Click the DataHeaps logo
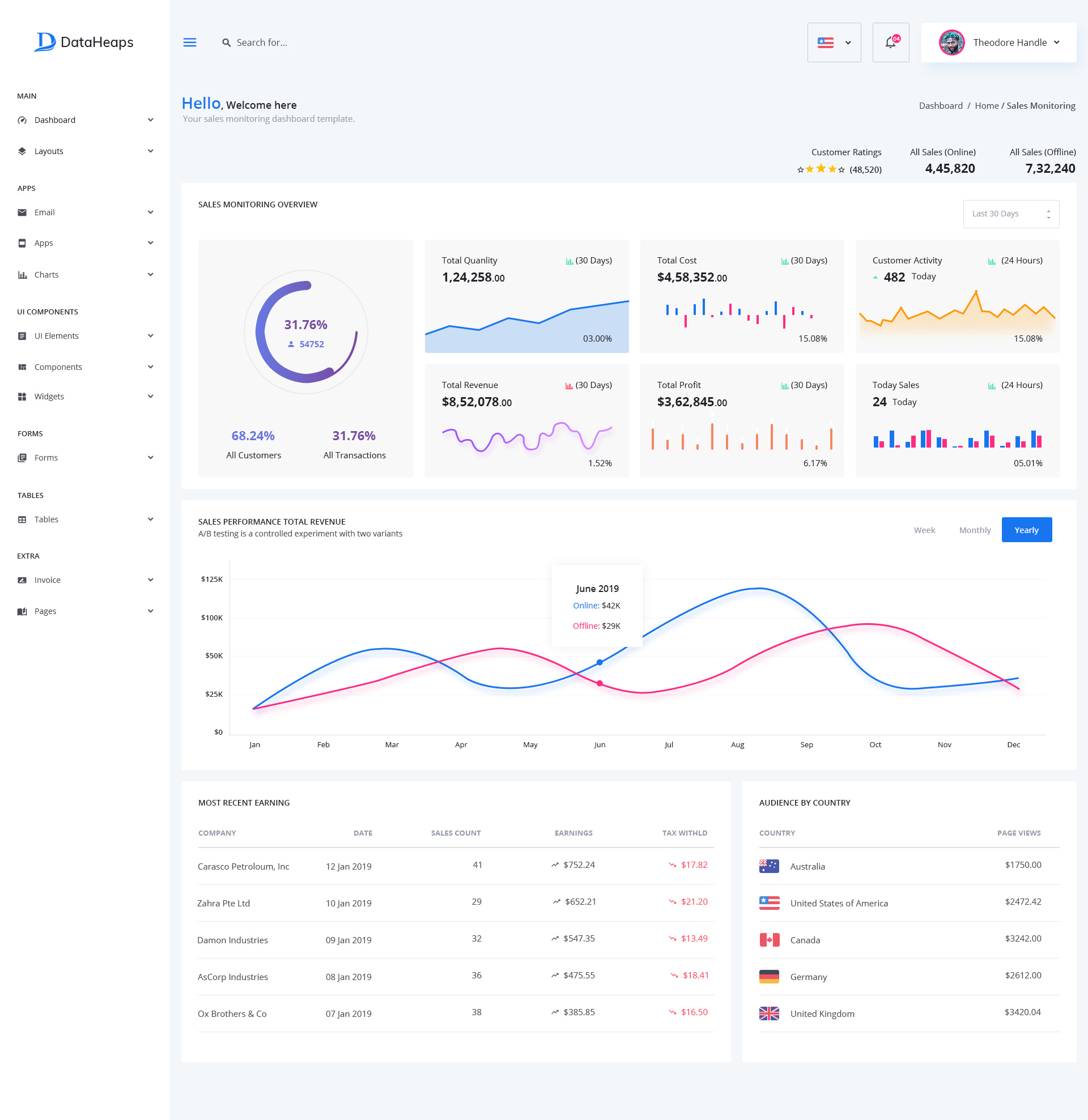 pyautogui.click(x=84, y=42)
